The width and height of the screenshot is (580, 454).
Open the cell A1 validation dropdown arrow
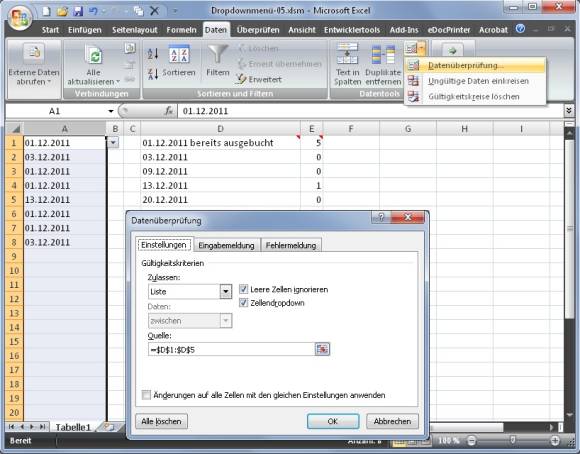click(x=113, y=142)
